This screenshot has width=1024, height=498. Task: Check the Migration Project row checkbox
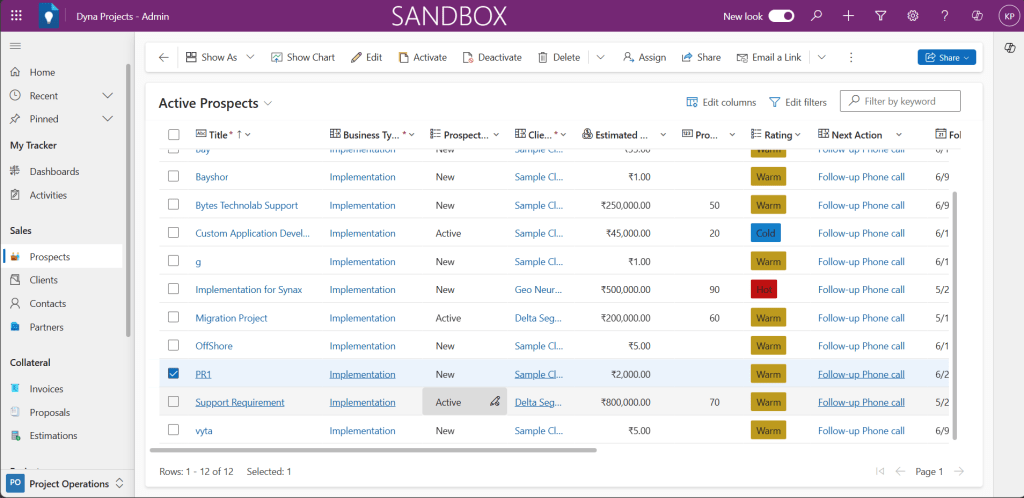[174, 318]
